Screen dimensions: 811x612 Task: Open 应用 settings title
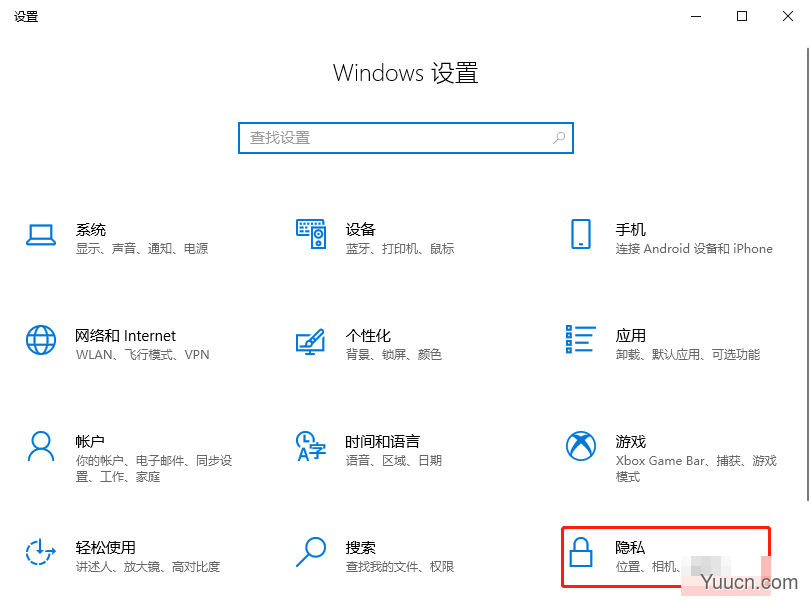630,336
